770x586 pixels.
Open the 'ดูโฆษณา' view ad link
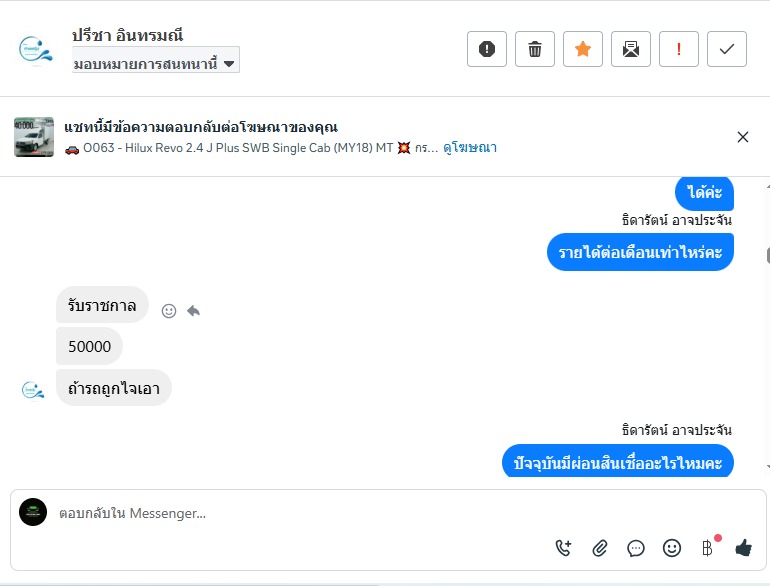click(x=470, y=148)
